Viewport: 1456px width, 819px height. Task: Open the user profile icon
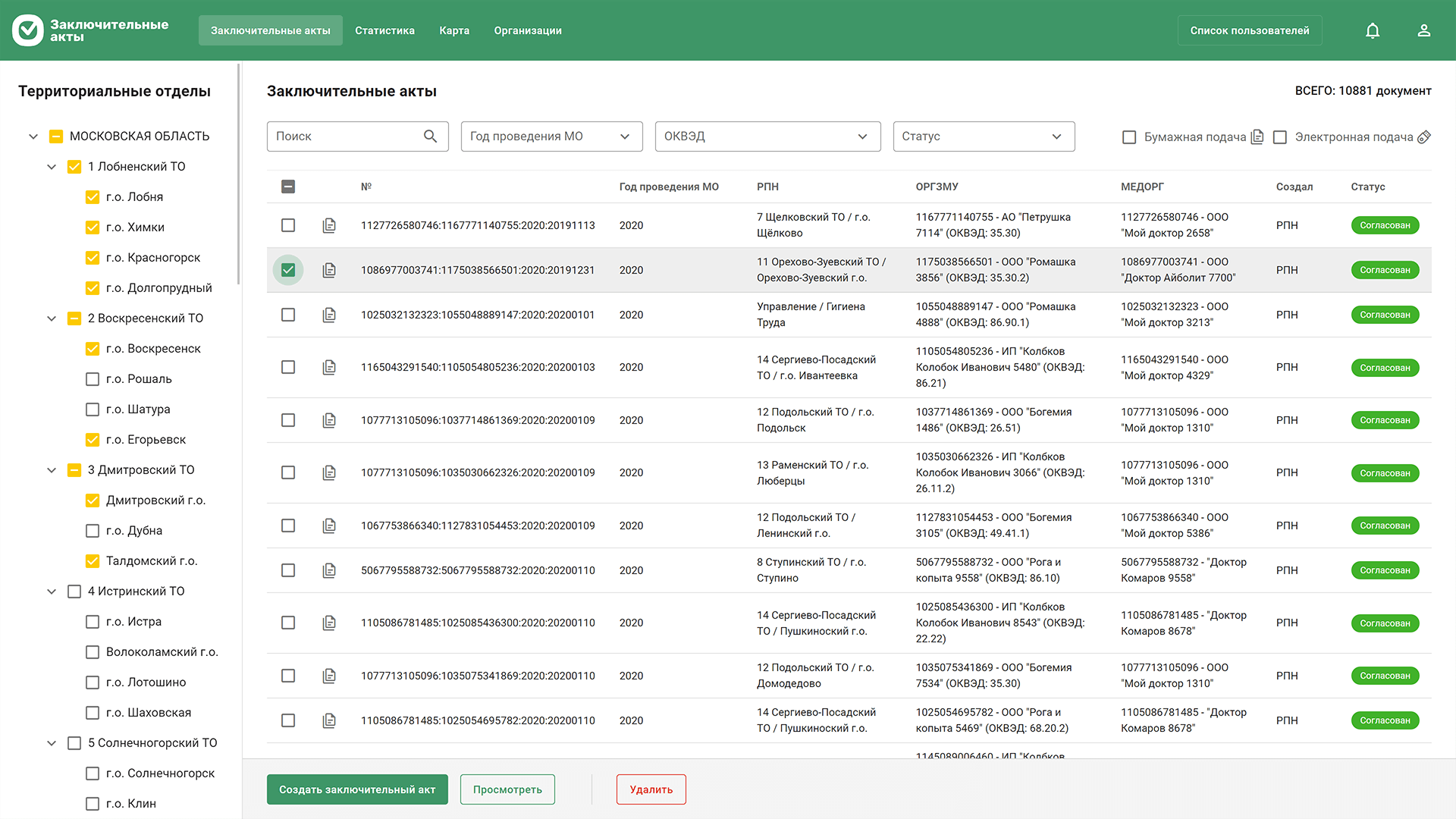point(1424,30)
